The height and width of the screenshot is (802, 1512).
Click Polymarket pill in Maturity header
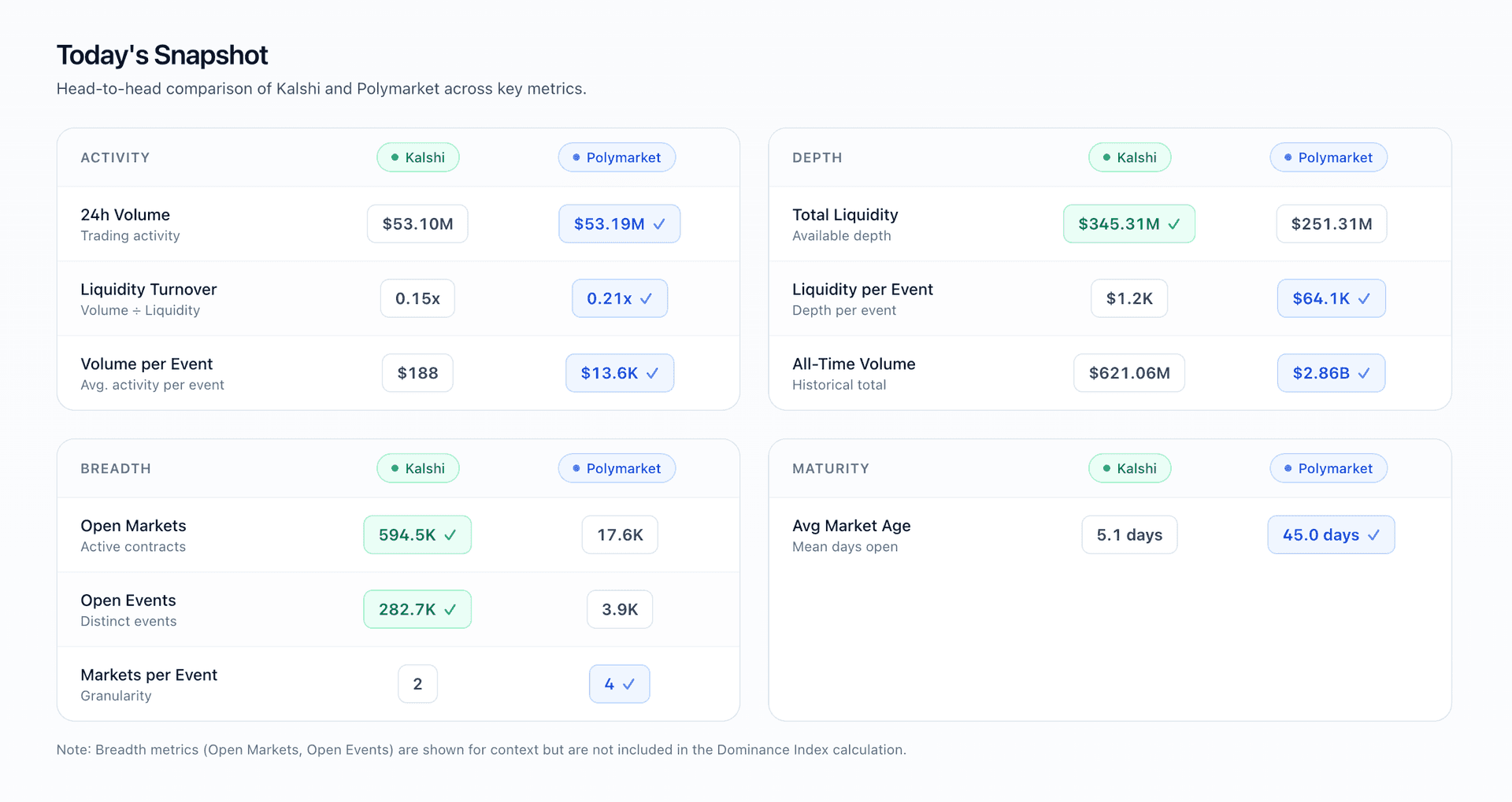click(1328, 468)
